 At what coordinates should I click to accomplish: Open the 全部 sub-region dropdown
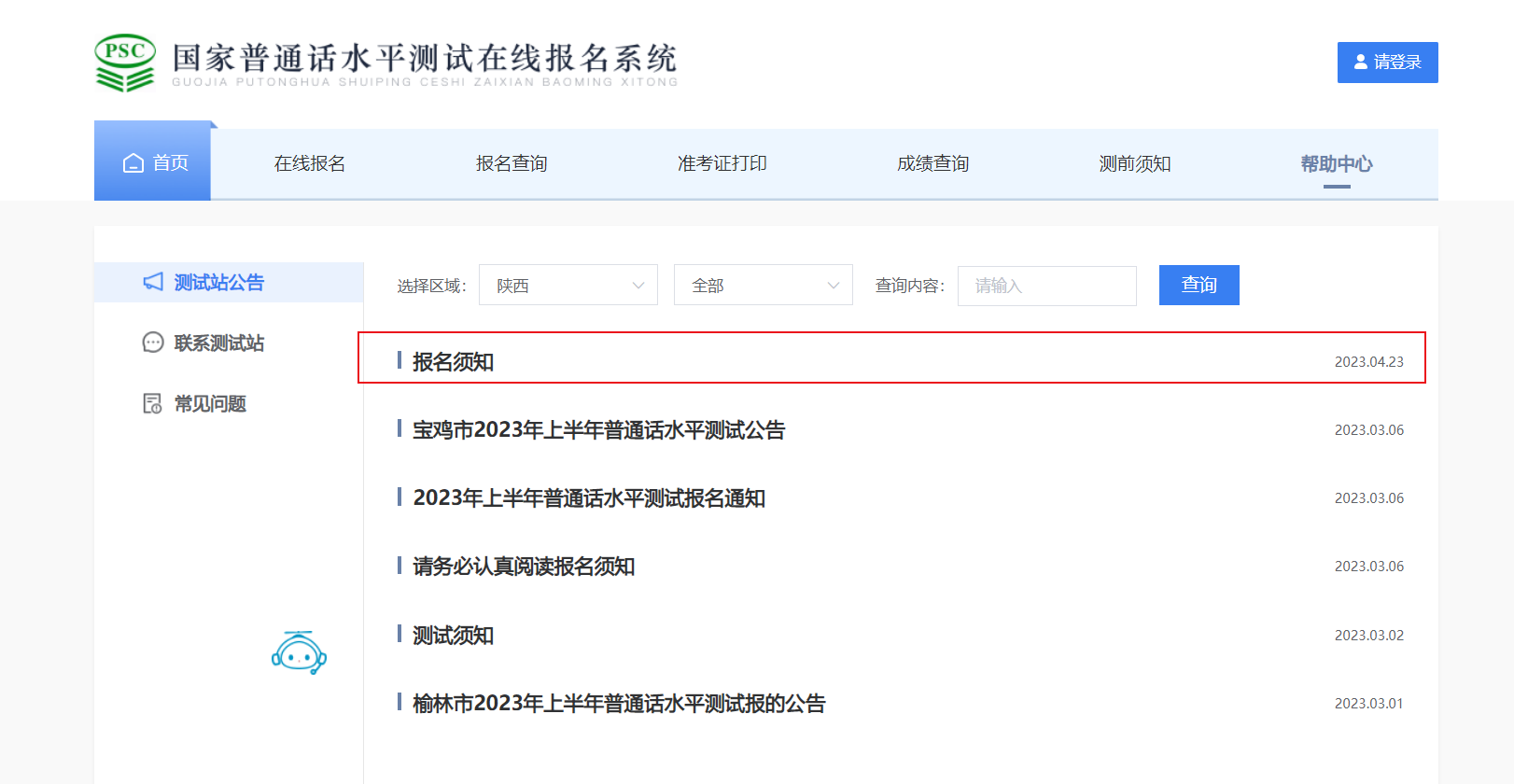coord(764,285)
